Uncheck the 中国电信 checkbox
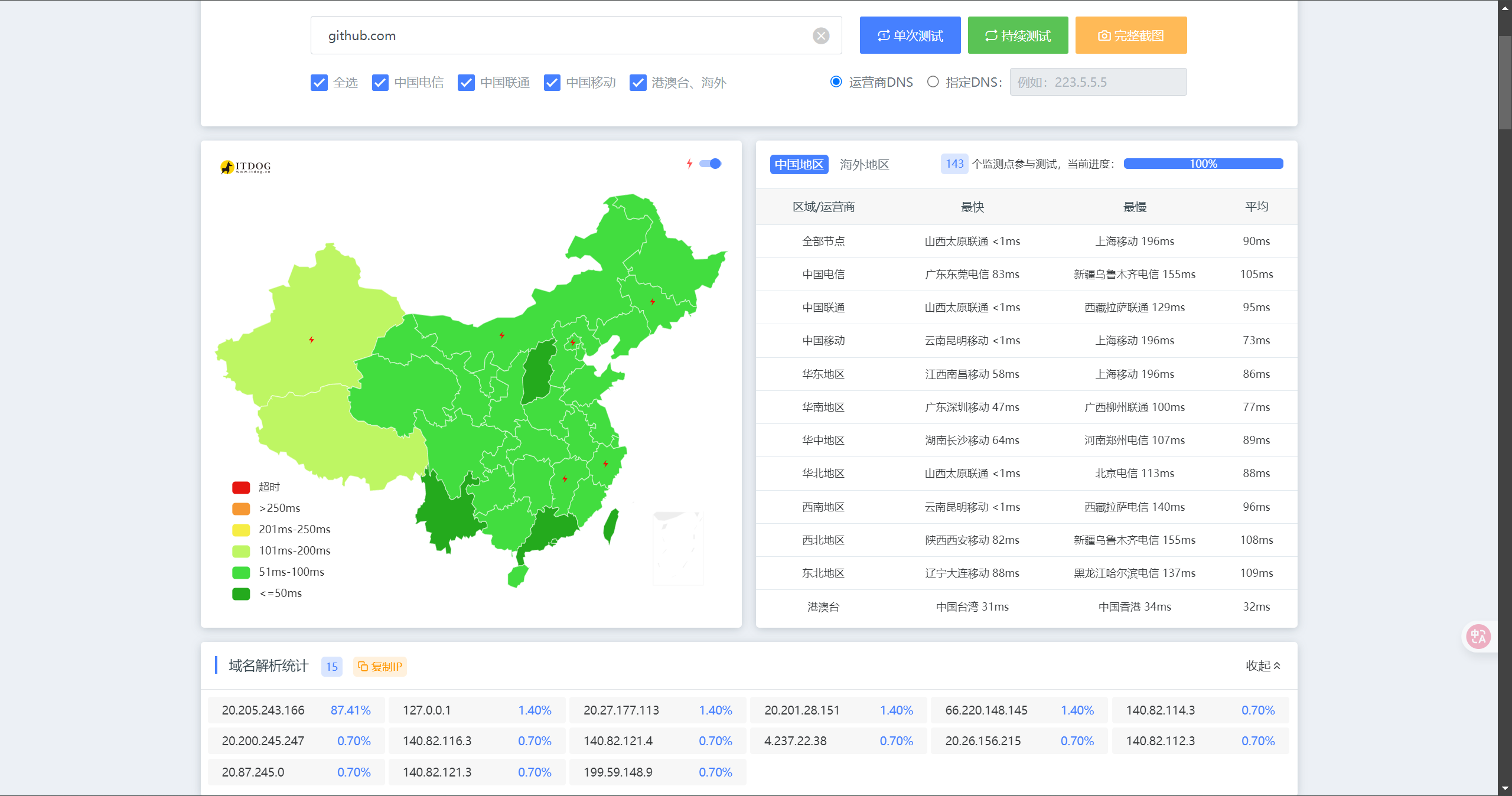The image size is (1512, 796). pos(380,83)
